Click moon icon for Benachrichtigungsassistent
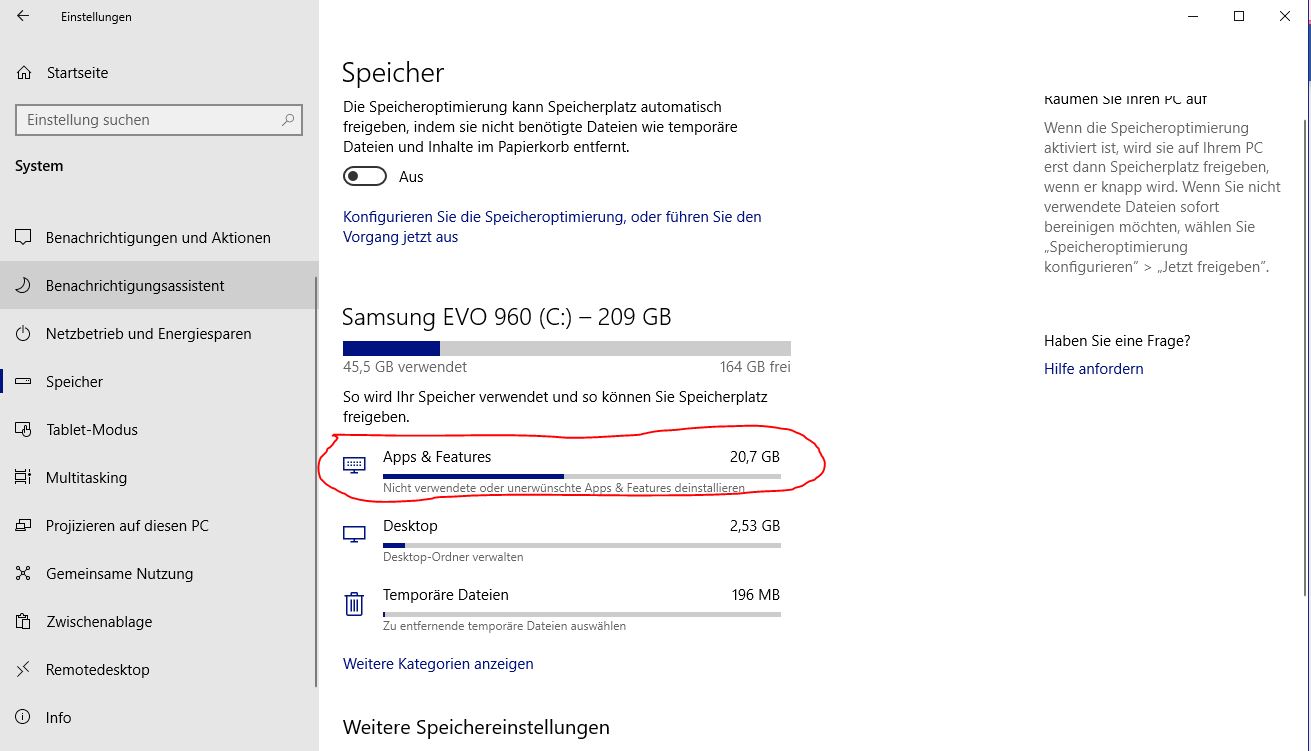The image size is (1311, 751). [24, 286]
